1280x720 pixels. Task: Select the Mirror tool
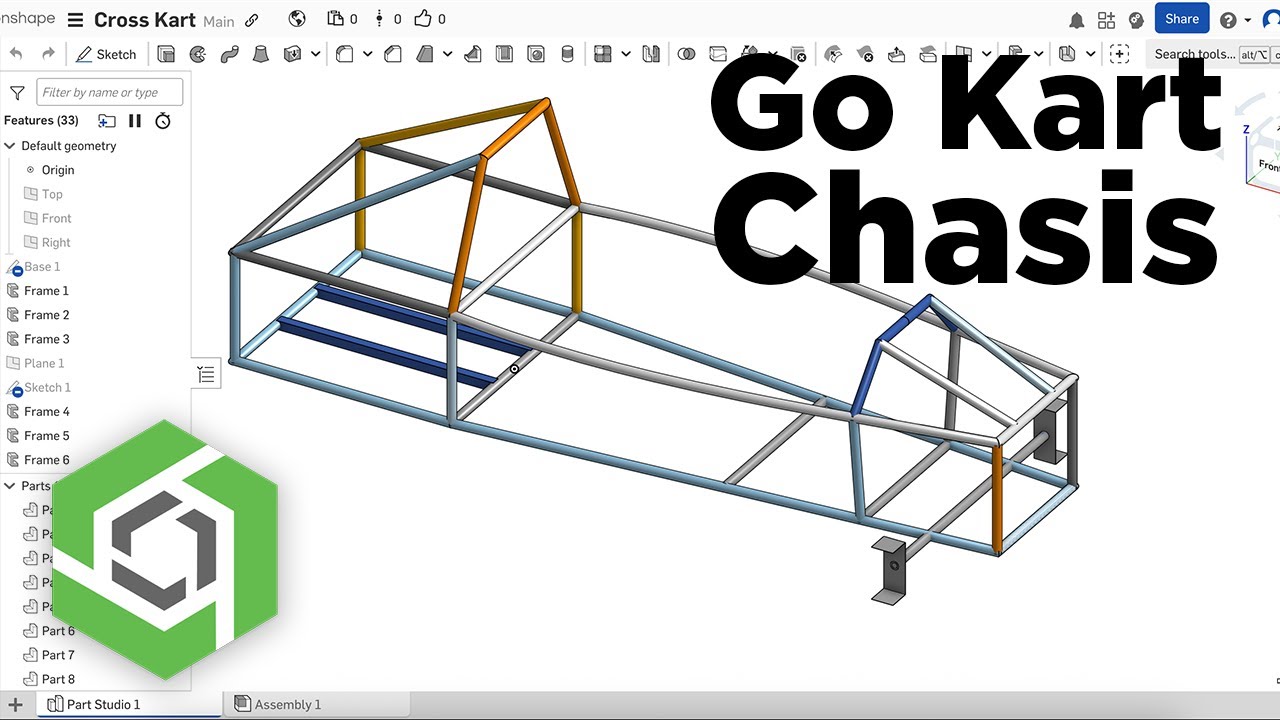click(651, 54)
